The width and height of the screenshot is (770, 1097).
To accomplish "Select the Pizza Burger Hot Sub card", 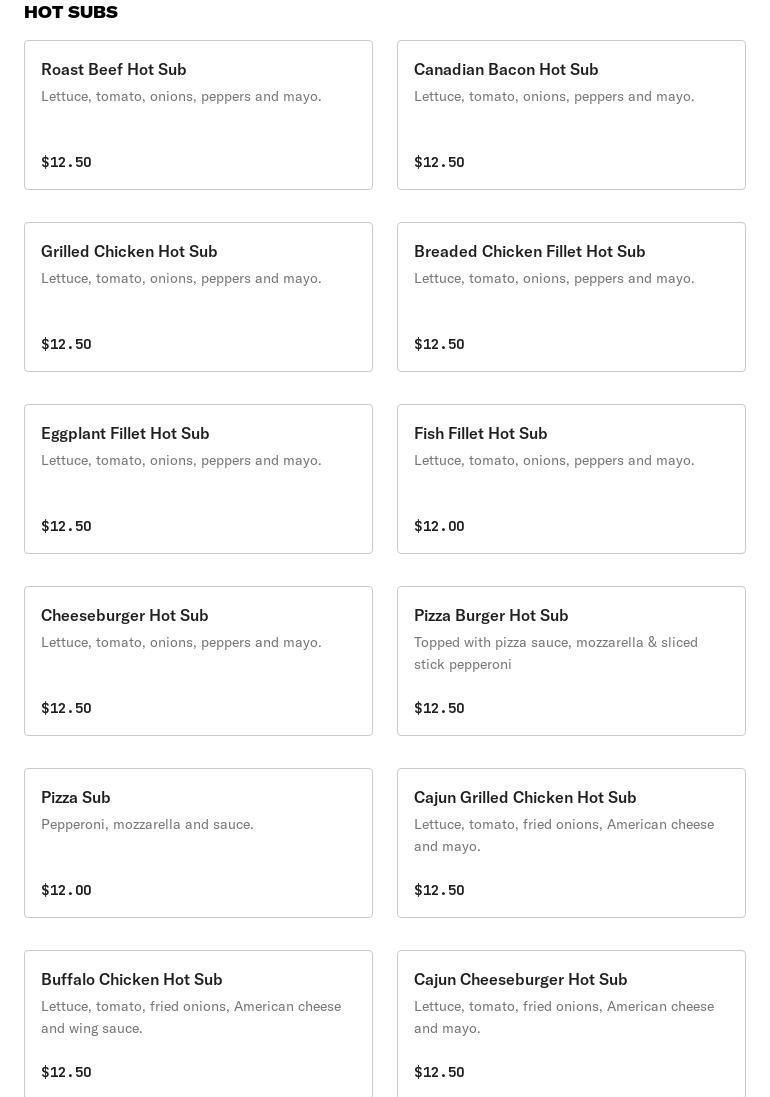I will point(571,661).
